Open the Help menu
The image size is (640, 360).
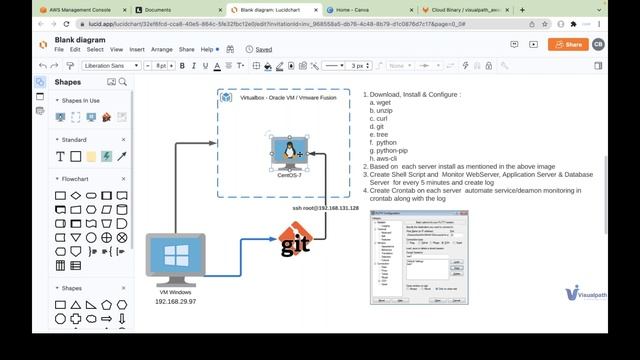[x=207, y=49]
